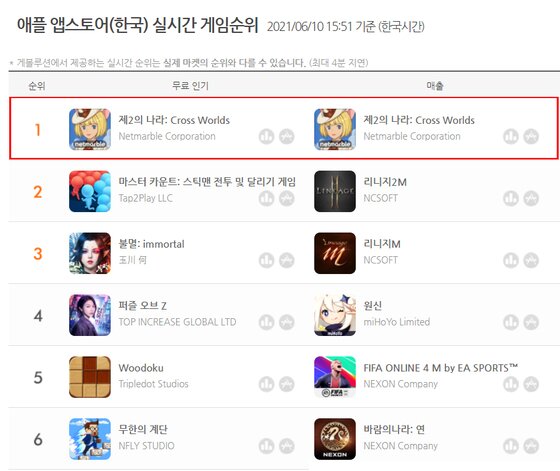This screenshot has height=471, width=560.
Task: Click the Woodoku wooden block icon
Action: [90, 377]
